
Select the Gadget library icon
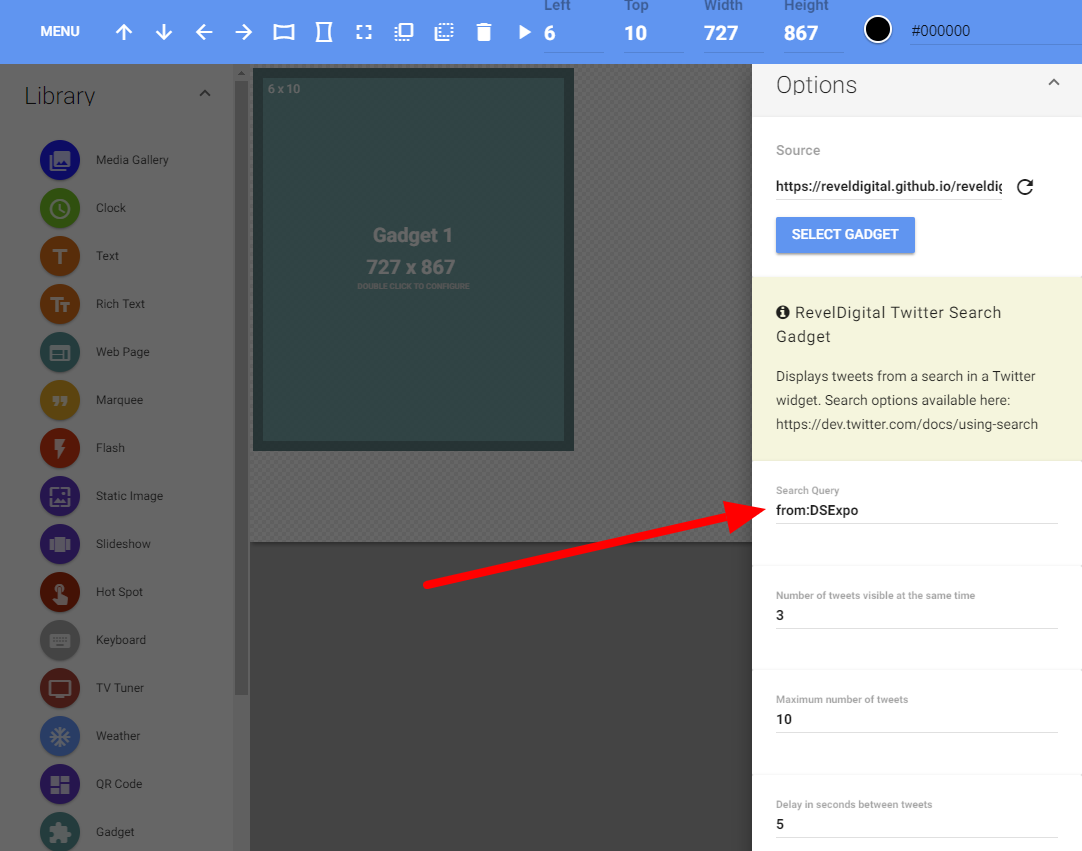tap(60, 832)
